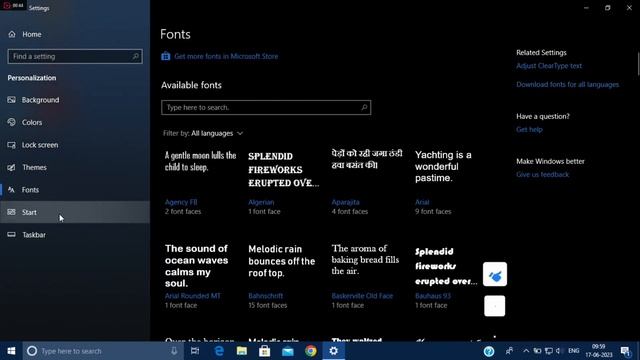Open the Start settings page

[75, 212]
